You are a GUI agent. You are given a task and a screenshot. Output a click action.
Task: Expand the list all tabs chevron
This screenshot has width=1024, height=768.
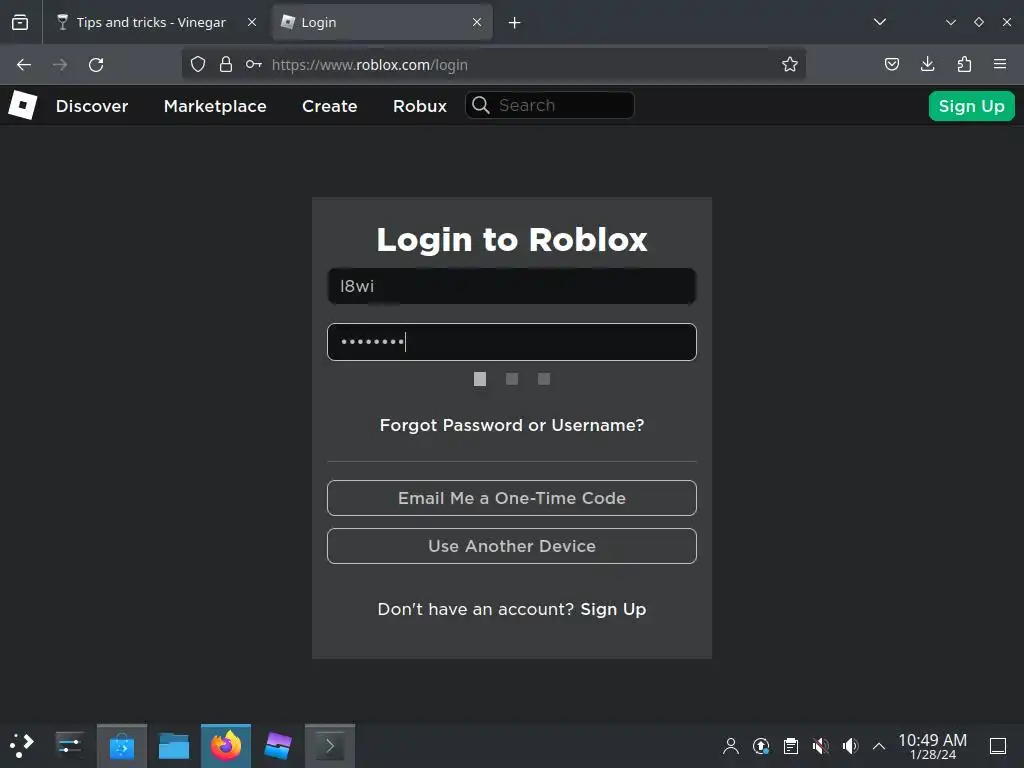coord(880,22)
